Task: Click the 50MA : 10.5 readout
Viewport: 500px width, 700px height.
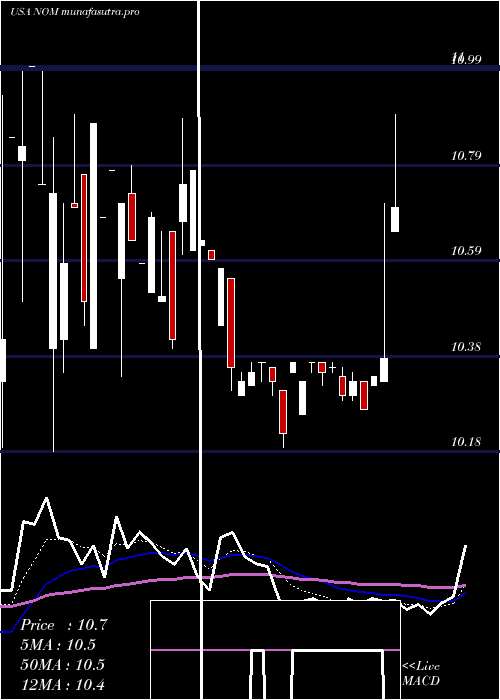Action: click(x=62, y=664)
